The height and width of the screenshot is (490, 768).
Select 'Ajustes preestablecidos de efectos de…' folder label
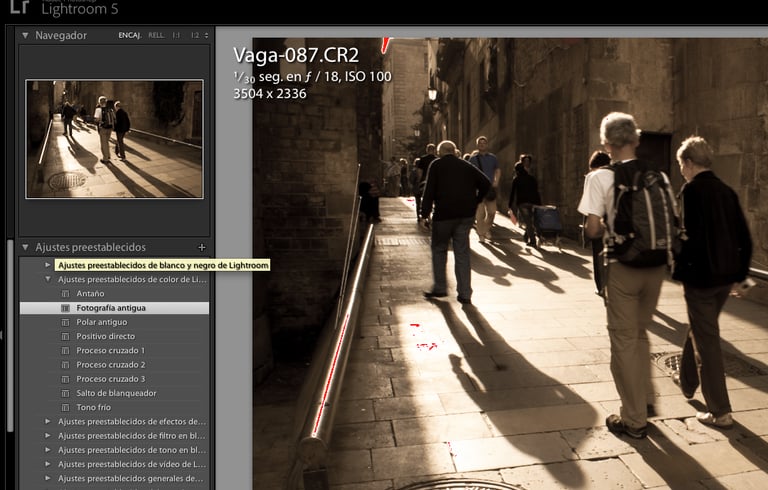click(x=132, y=421)
